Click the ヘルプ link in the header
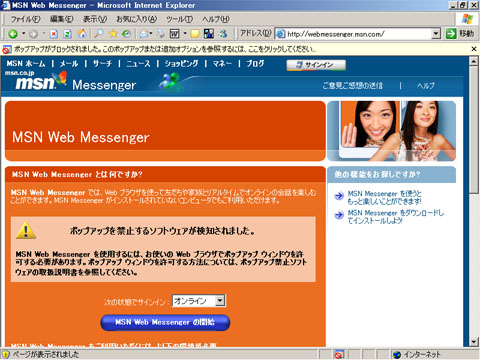 (x=426, y=86)
